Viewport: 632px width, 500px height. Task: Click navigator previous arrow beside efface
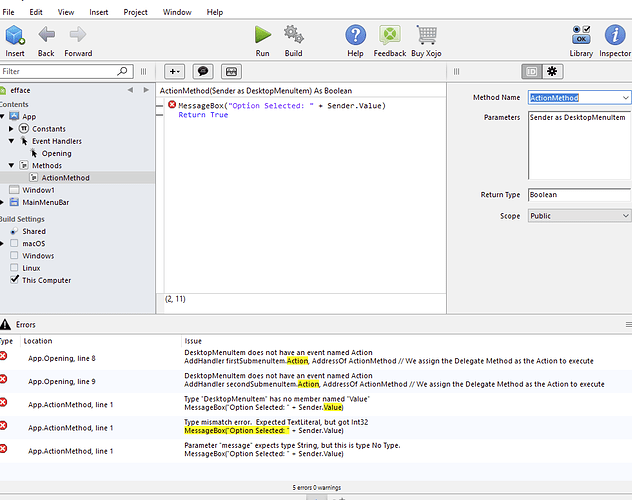[x=130, y=90]
